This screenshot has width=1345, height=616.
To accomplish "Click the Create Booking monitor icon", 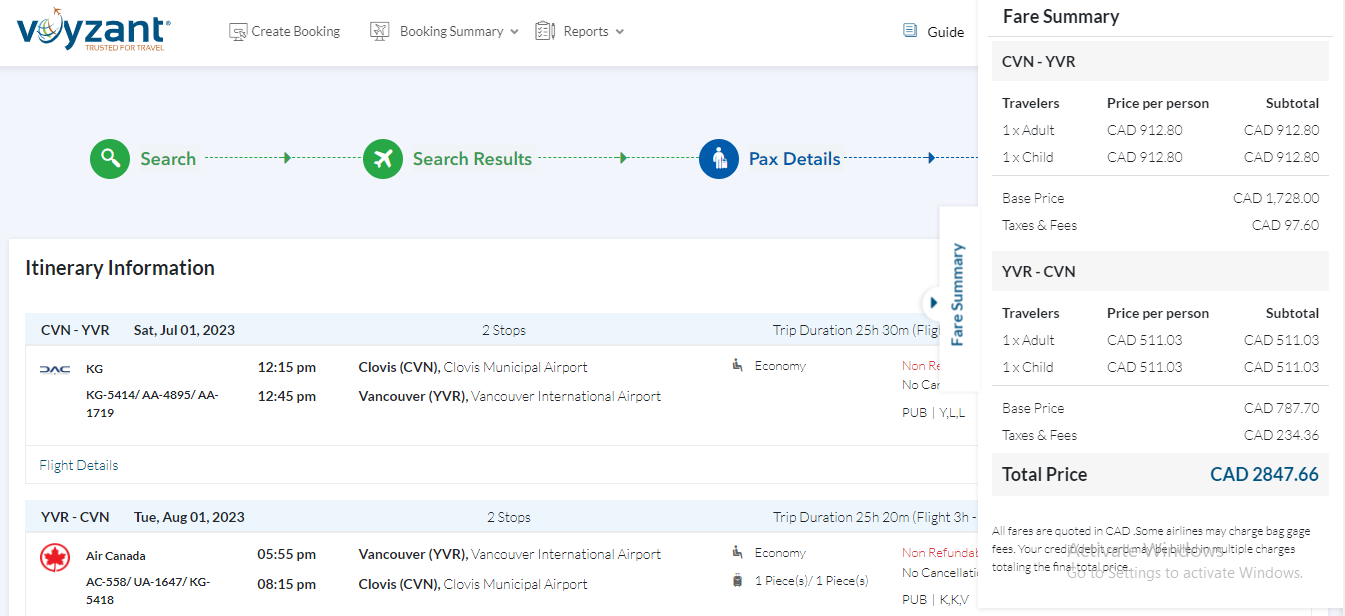I will (238, 32).
